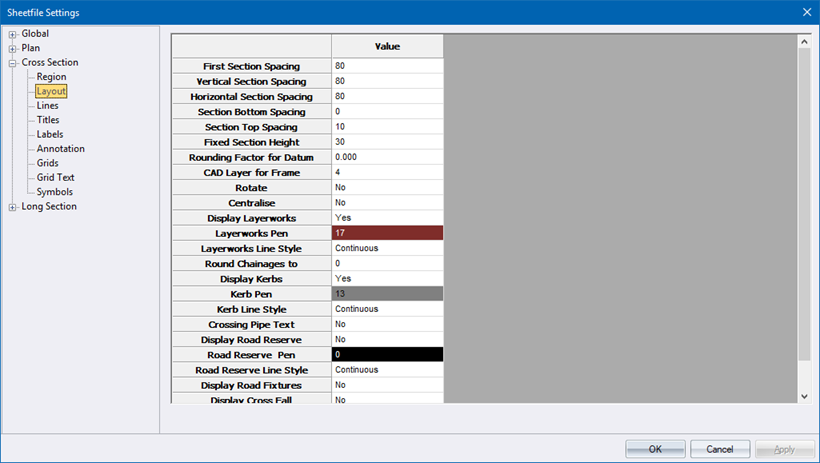Expand the Plan tree node
Viewport: 820px width, 463px height.
[13, 48]
